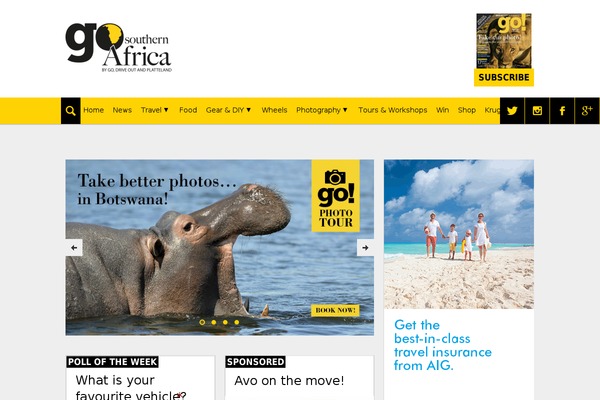
Task: Expand the Gear & DIY dropdown
Action: (228, 110)
